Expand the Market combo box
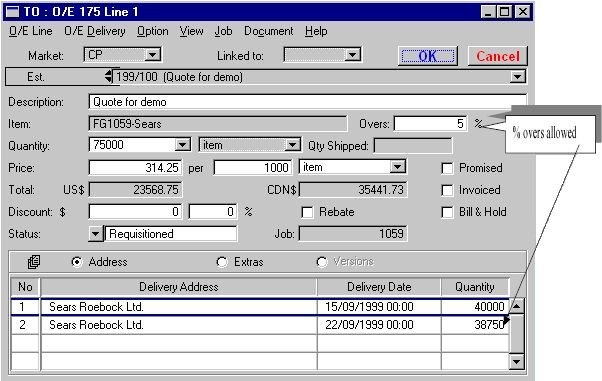Screen dimensions: 602x381 tap(152, 55)
